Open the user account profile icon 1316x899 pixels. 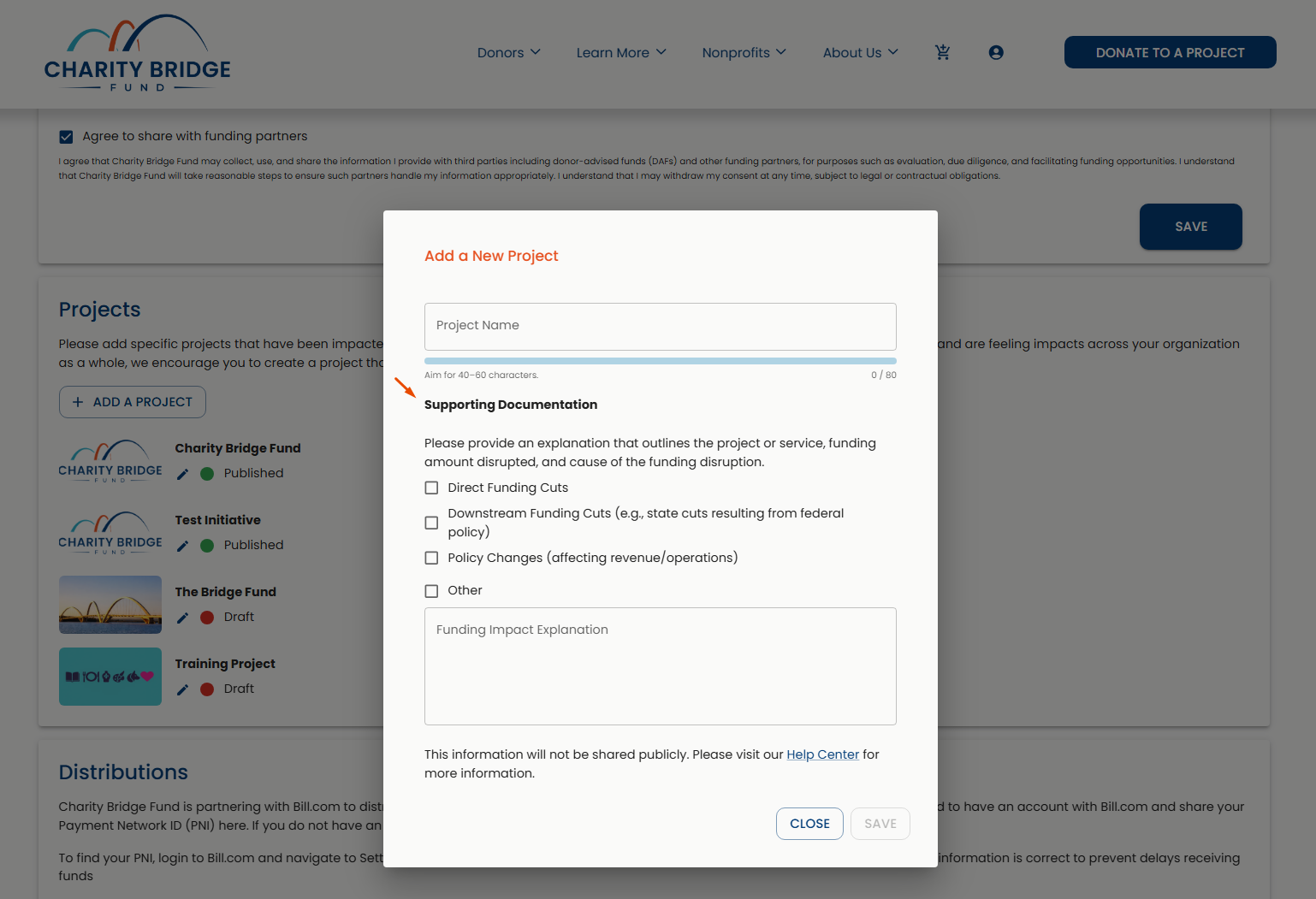[996, 52]
